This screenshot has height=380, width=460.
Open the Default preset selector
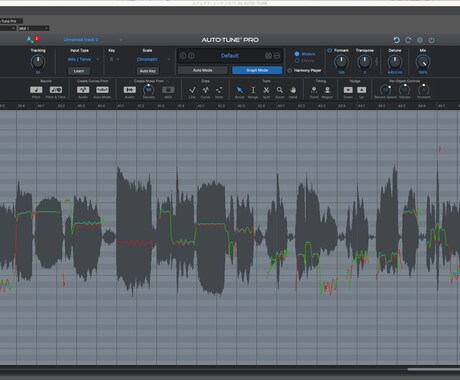tap(230, 56)
